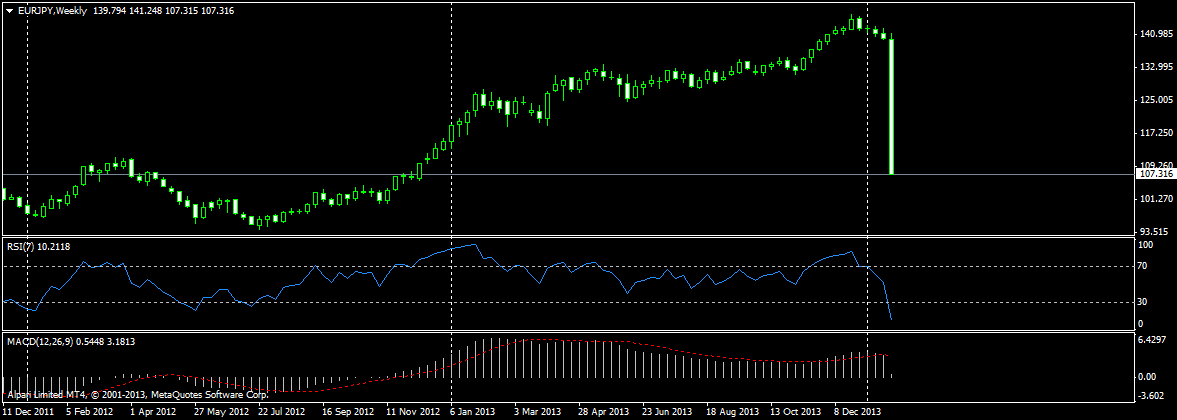Click the MACD scale value 0.00

coord(1148,376)
